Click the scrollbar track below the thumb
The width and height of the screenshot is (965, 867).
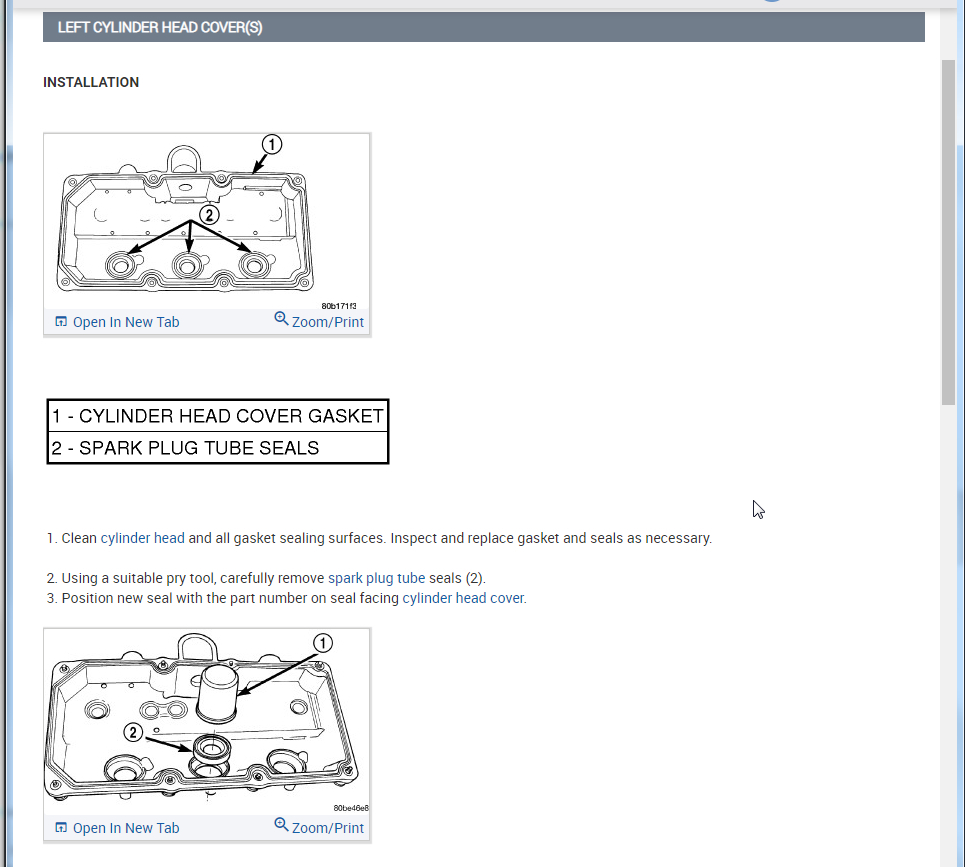tap(948, 634)
